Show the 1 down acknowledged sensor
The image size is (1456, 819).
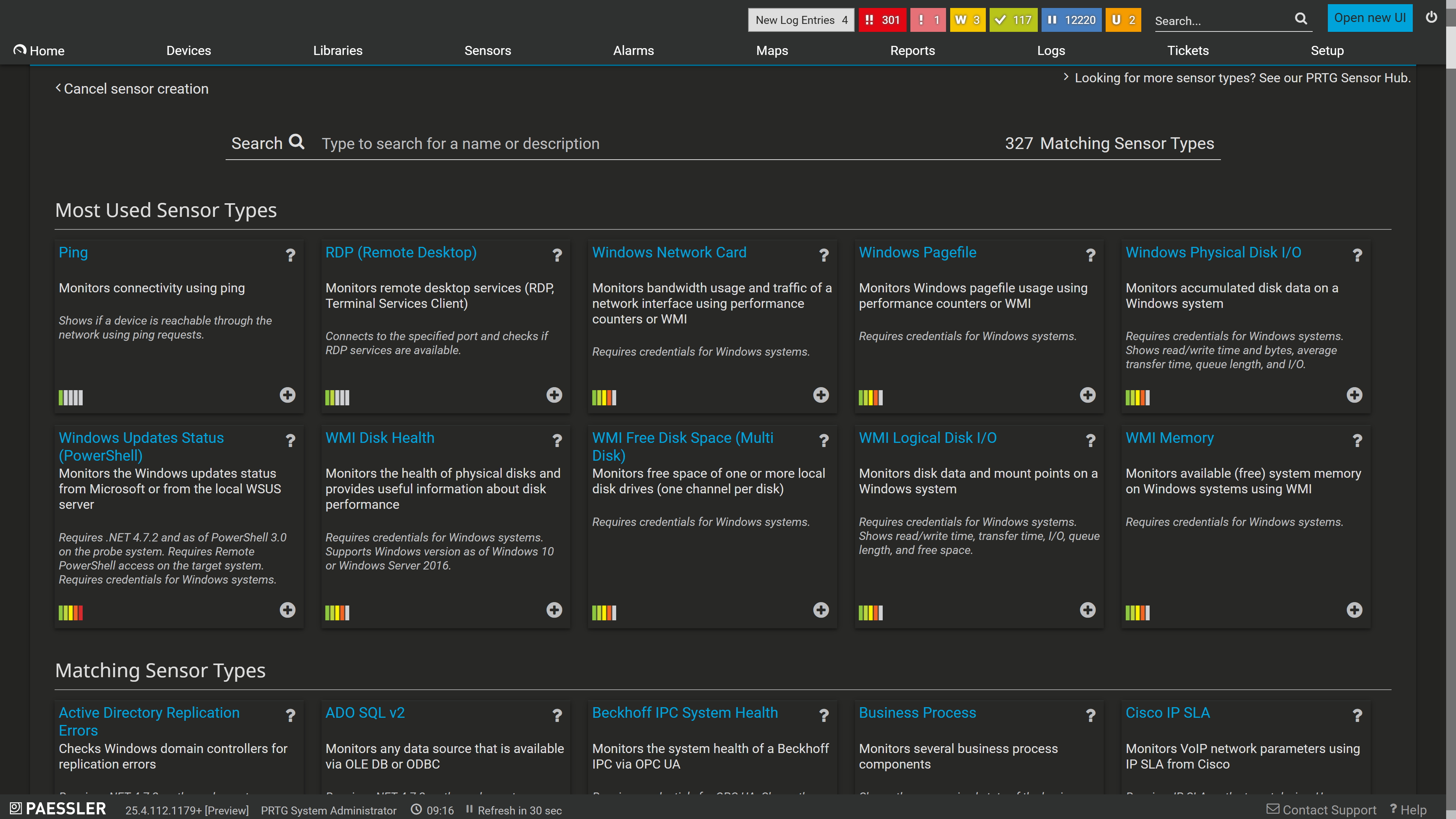(927, 20)
